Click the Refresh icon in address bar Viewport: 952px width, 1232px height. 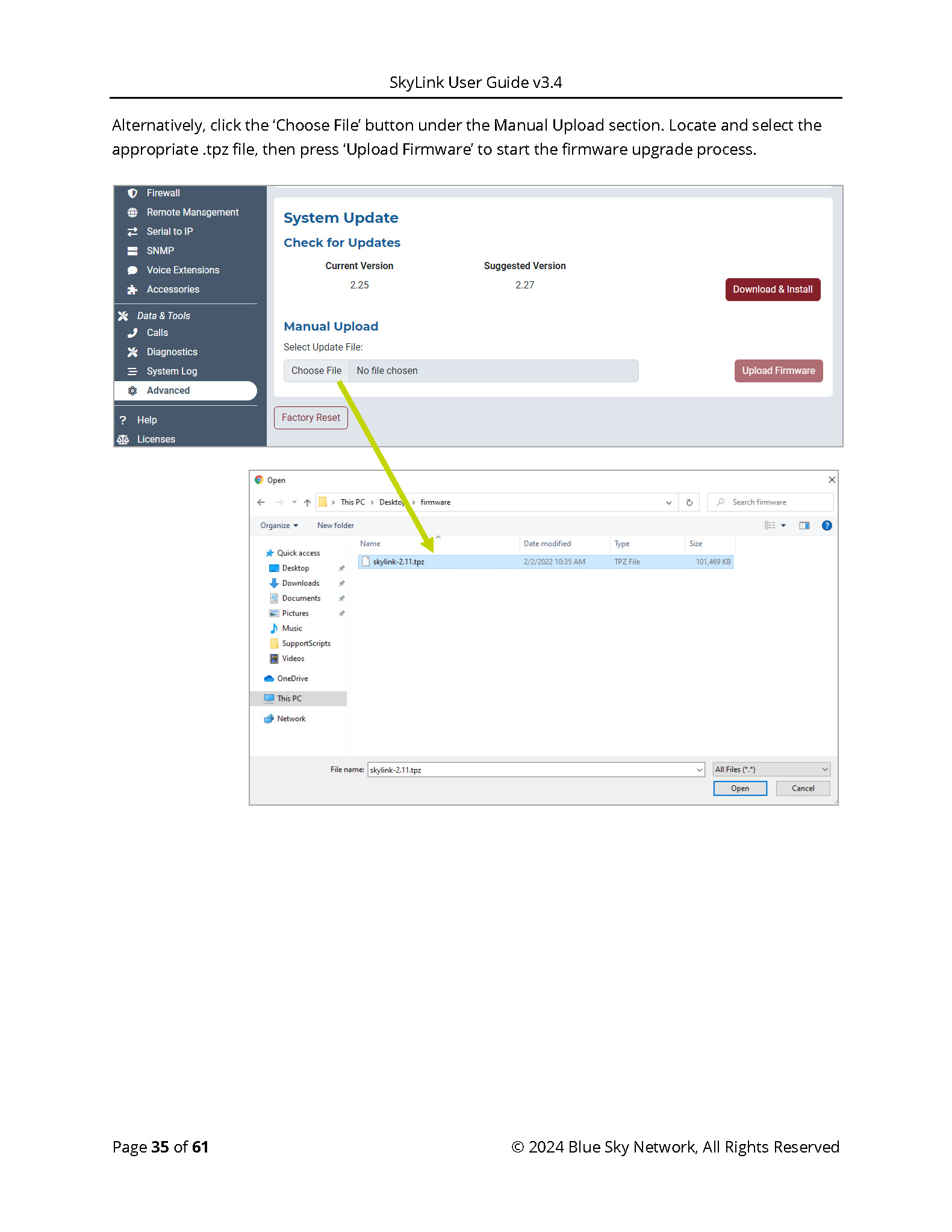tap(689, 503)
